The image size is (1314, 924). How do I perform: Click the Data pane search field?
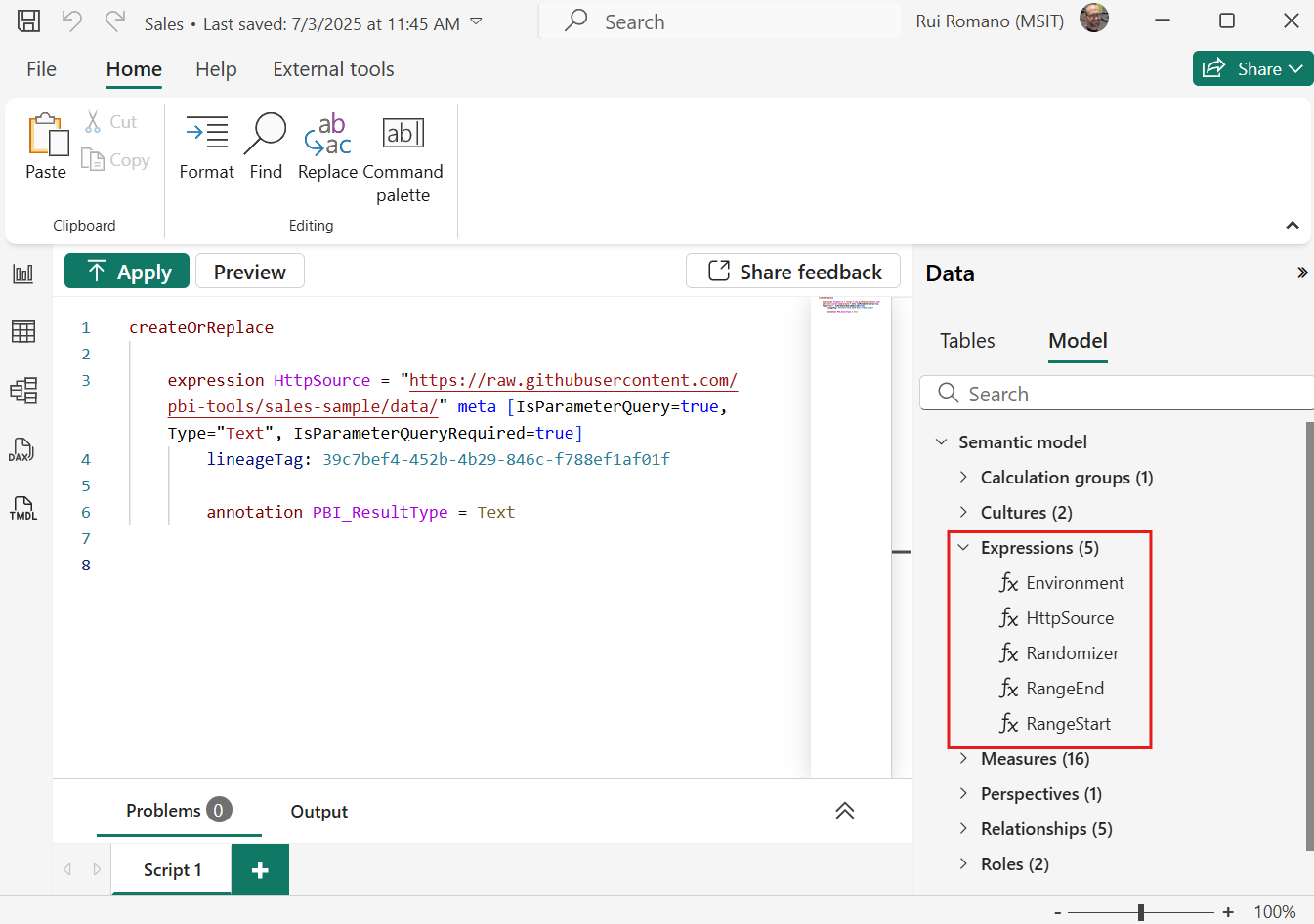(x=1123, y=394)
